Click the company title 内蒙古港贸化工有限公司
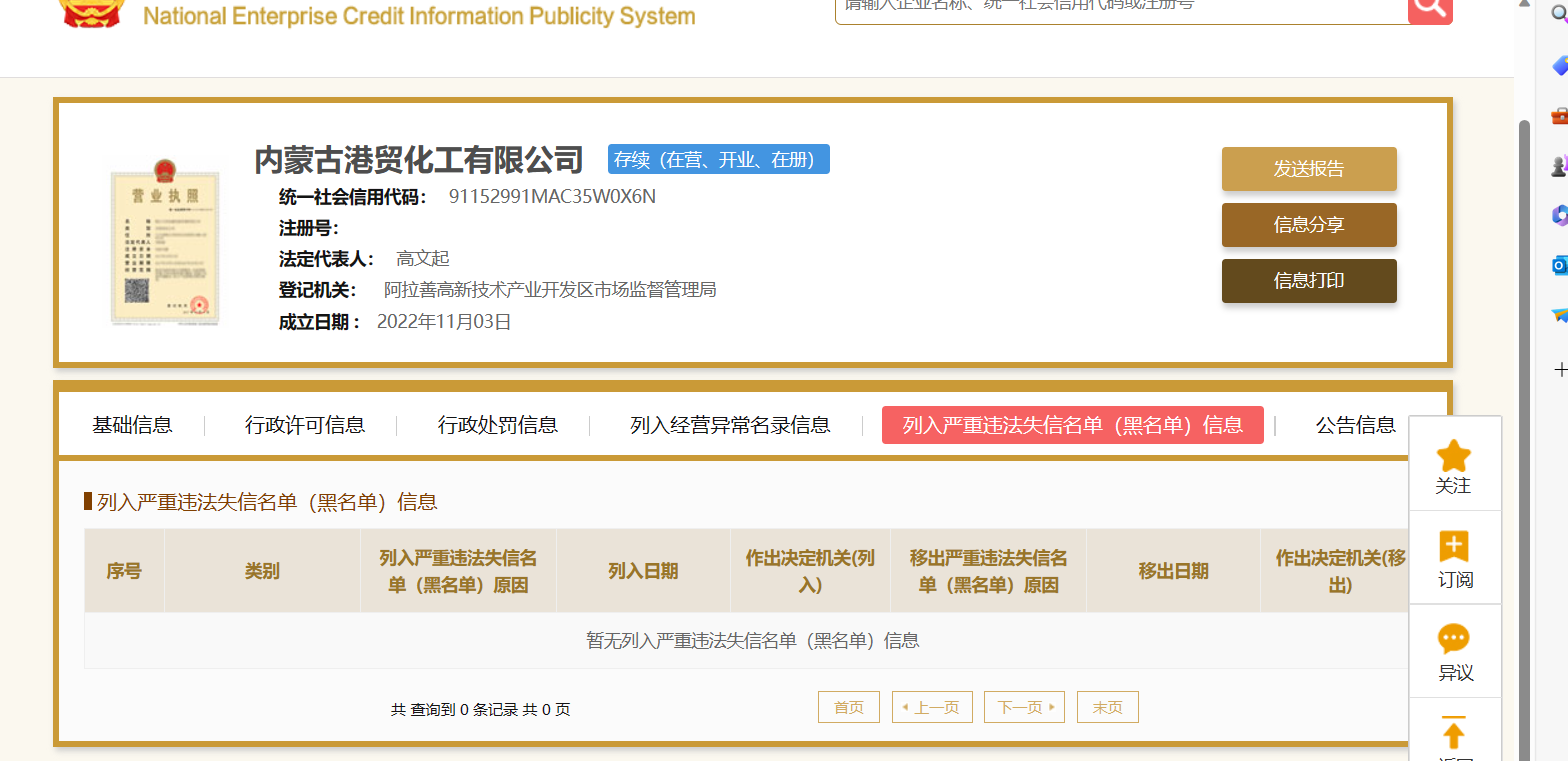 pos(419,160)
